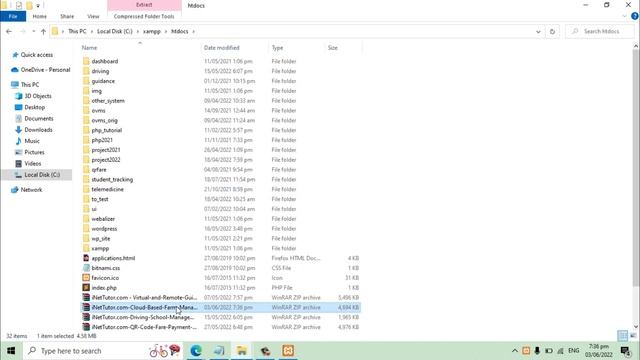Open the Help question mark icon
The width and height of the screenshot is (640, 360).
pos(635,16)
